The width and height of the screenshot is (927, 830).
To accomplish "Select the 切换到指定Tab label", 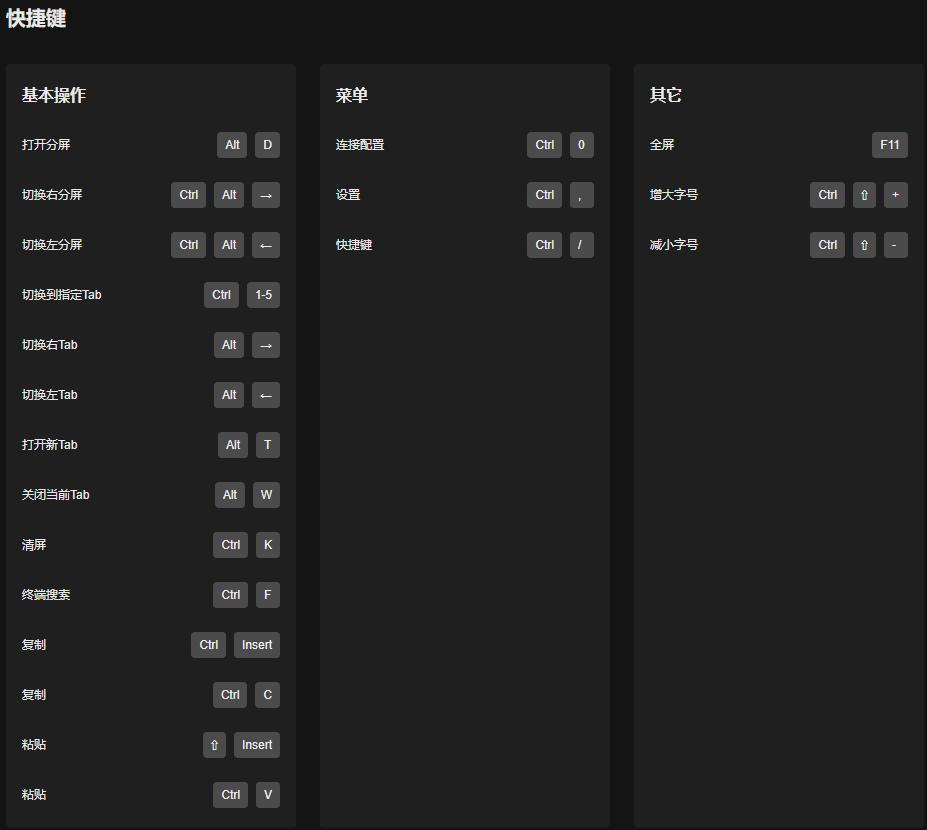I will (x=61, y=295).
